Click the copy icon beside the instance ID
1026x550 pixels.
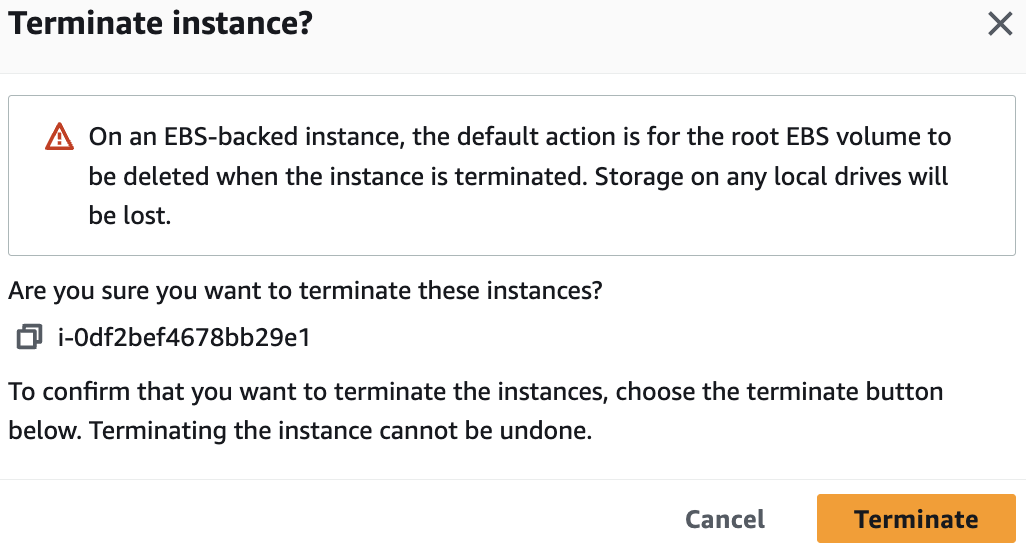point(29,337)
